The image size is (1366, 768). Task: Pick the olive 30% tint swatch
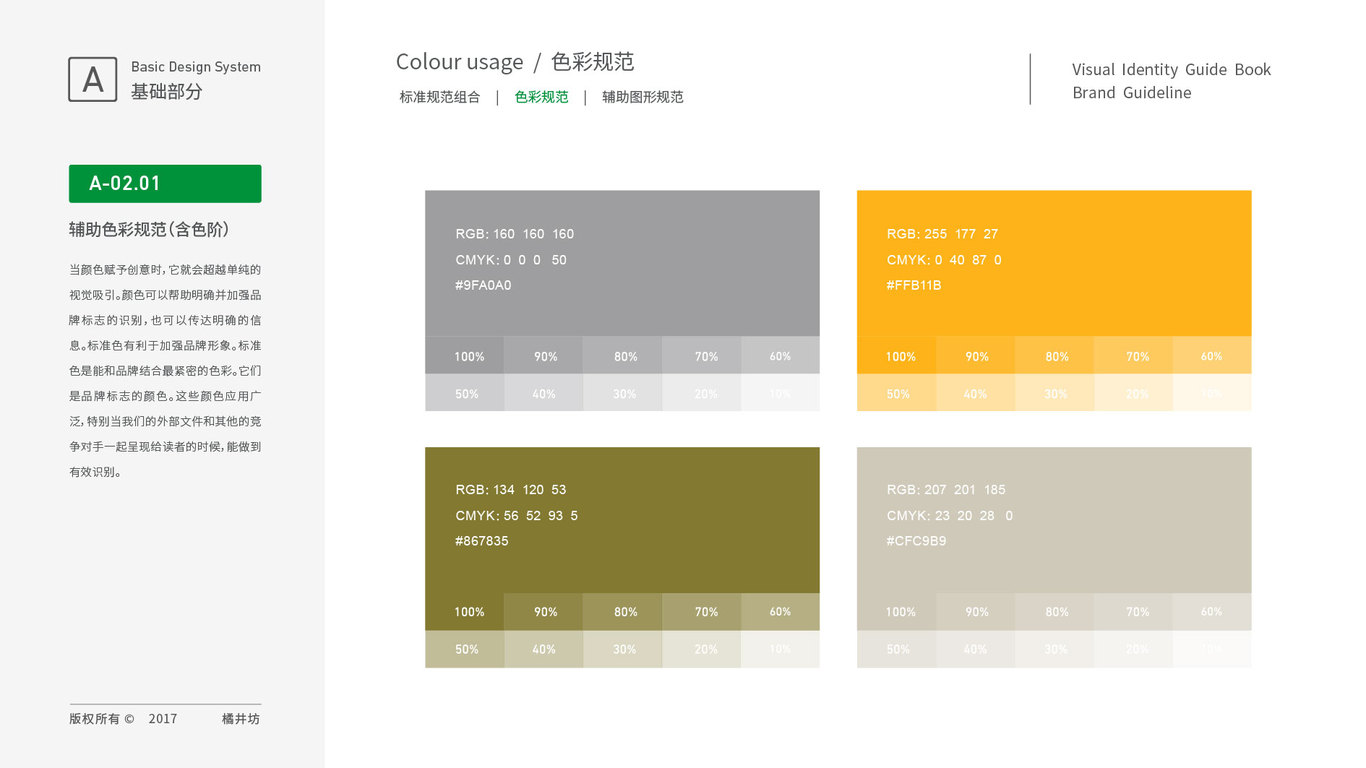click(x=622, y=649)
